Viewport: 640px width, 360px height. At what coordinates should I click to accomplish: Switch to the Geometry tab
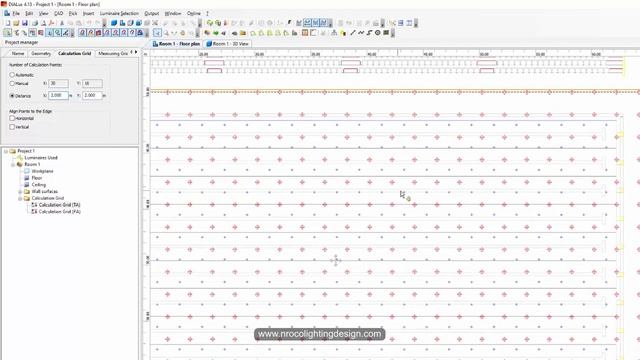click(41, 53)
